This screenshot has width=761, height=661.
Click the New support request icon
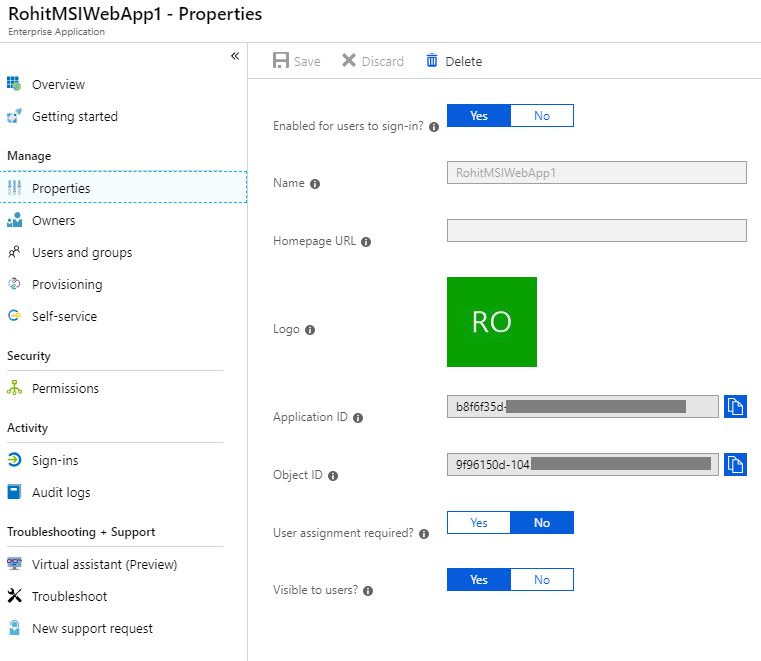[15, 628]
